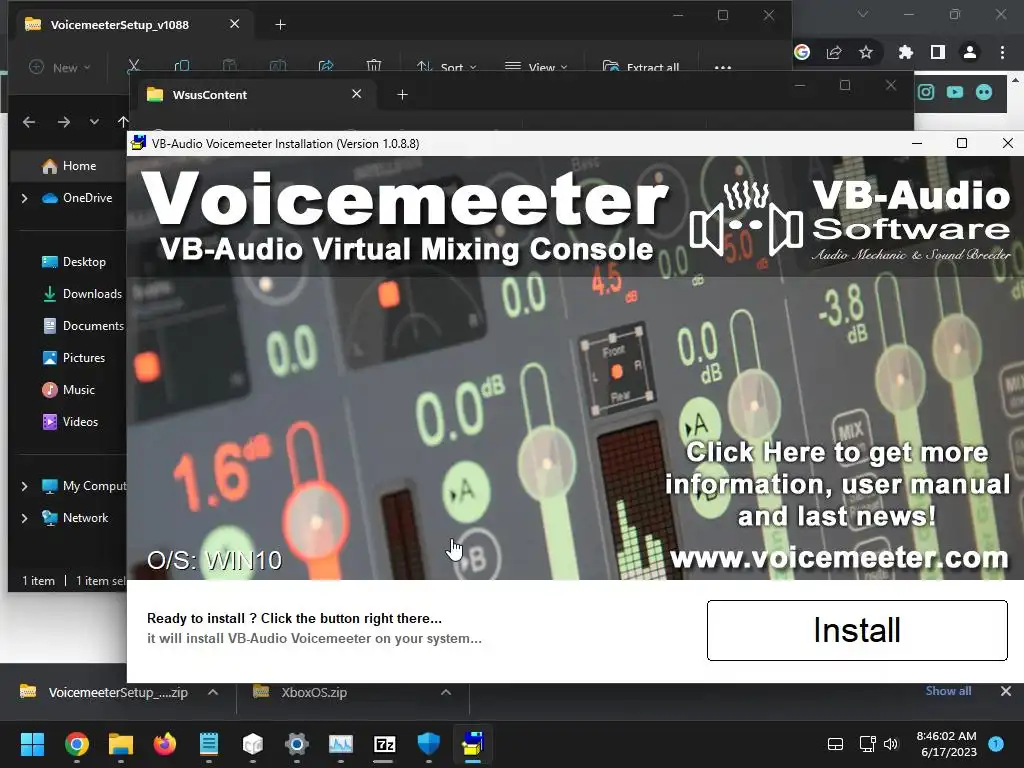Open the View dropdown in Explorer
Viewport: 1024px width, 768px height.
(x=537, y=67)
